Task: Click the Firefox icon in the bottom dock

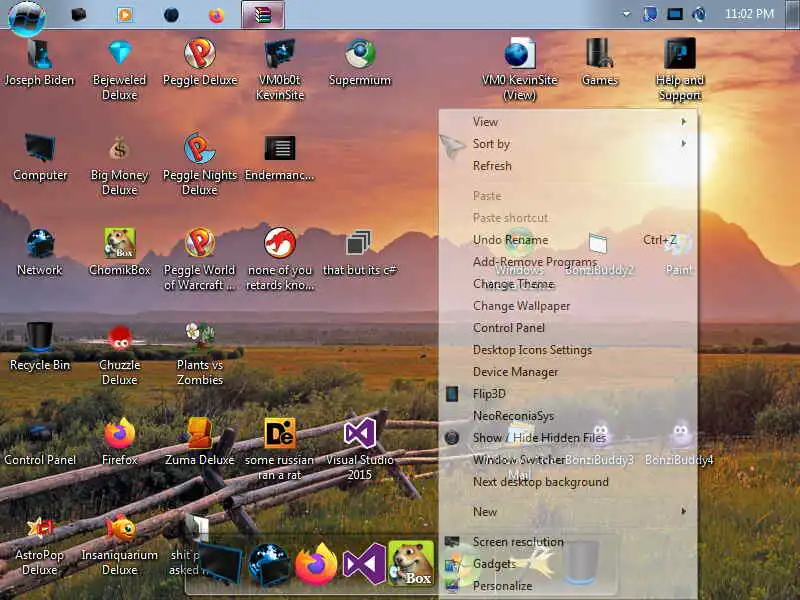Action: pos(316,564)
